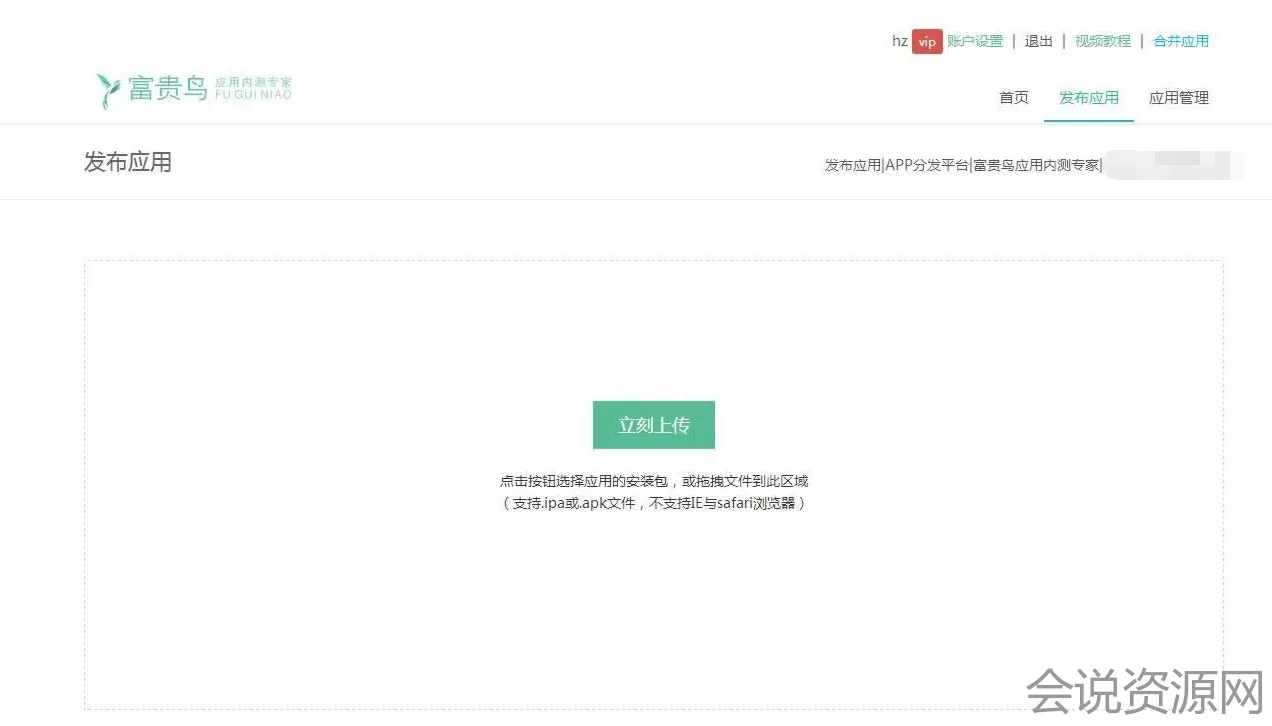Click 退出 to log out
The height and width of the screenshot is (726, 1272).
click(1038, 41)
